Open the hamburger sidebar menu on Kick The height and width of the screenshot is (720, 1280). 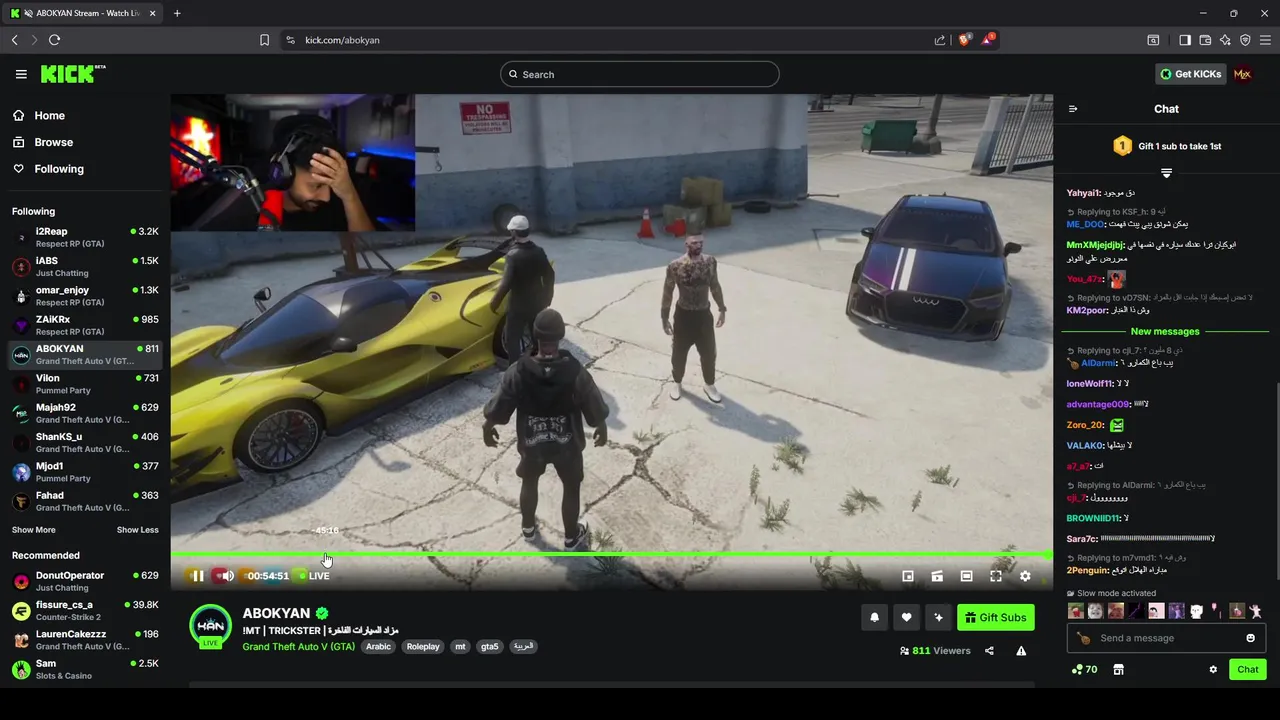coord(21,74)
